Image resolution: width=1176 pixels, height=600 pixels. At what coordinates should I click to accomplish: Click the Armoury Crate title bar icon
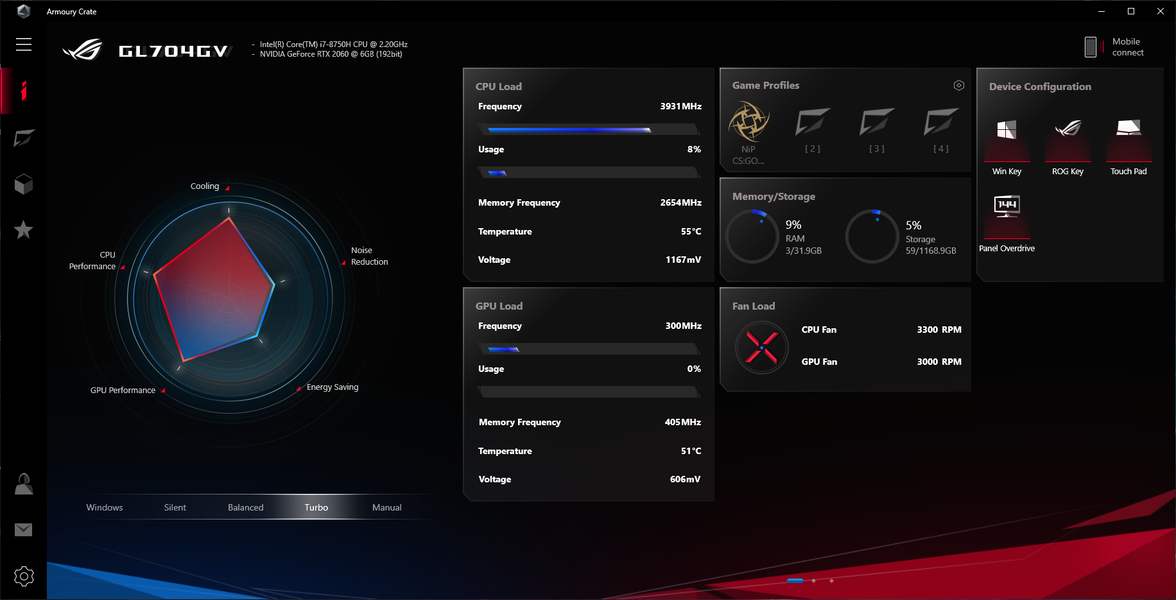pos(23,11)
